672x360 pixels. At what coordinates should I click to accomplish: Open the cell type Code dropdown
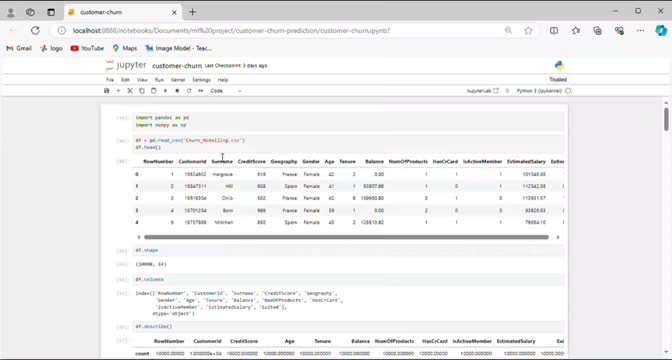(226, 91)
